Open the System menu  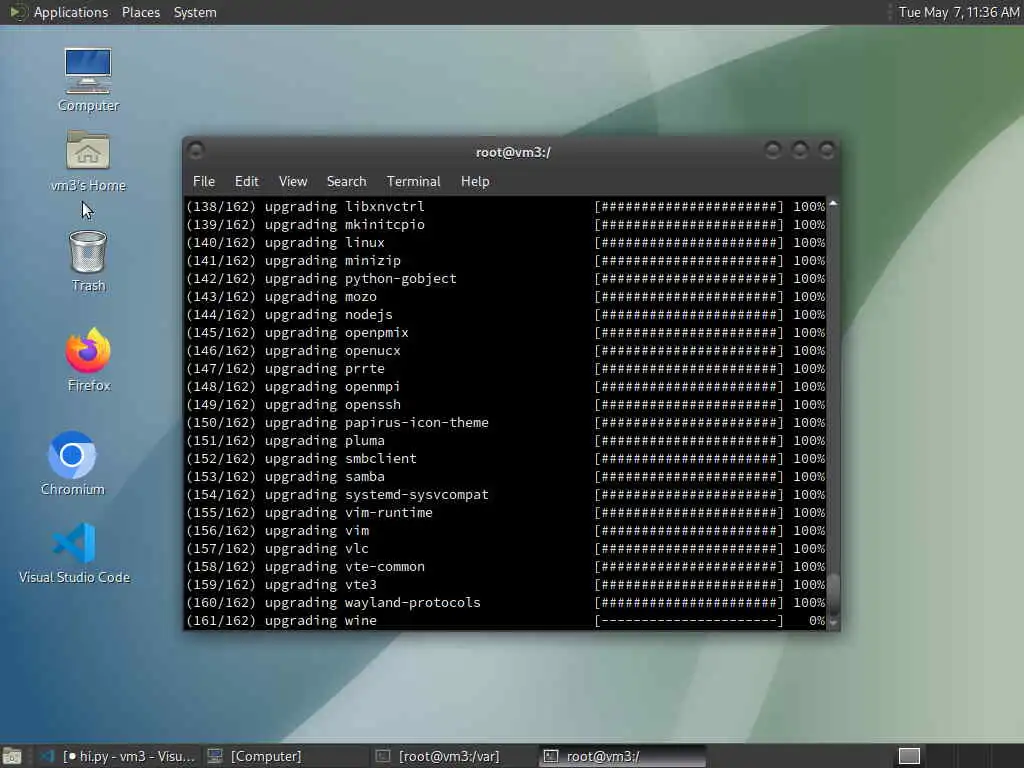click(195, 12)
